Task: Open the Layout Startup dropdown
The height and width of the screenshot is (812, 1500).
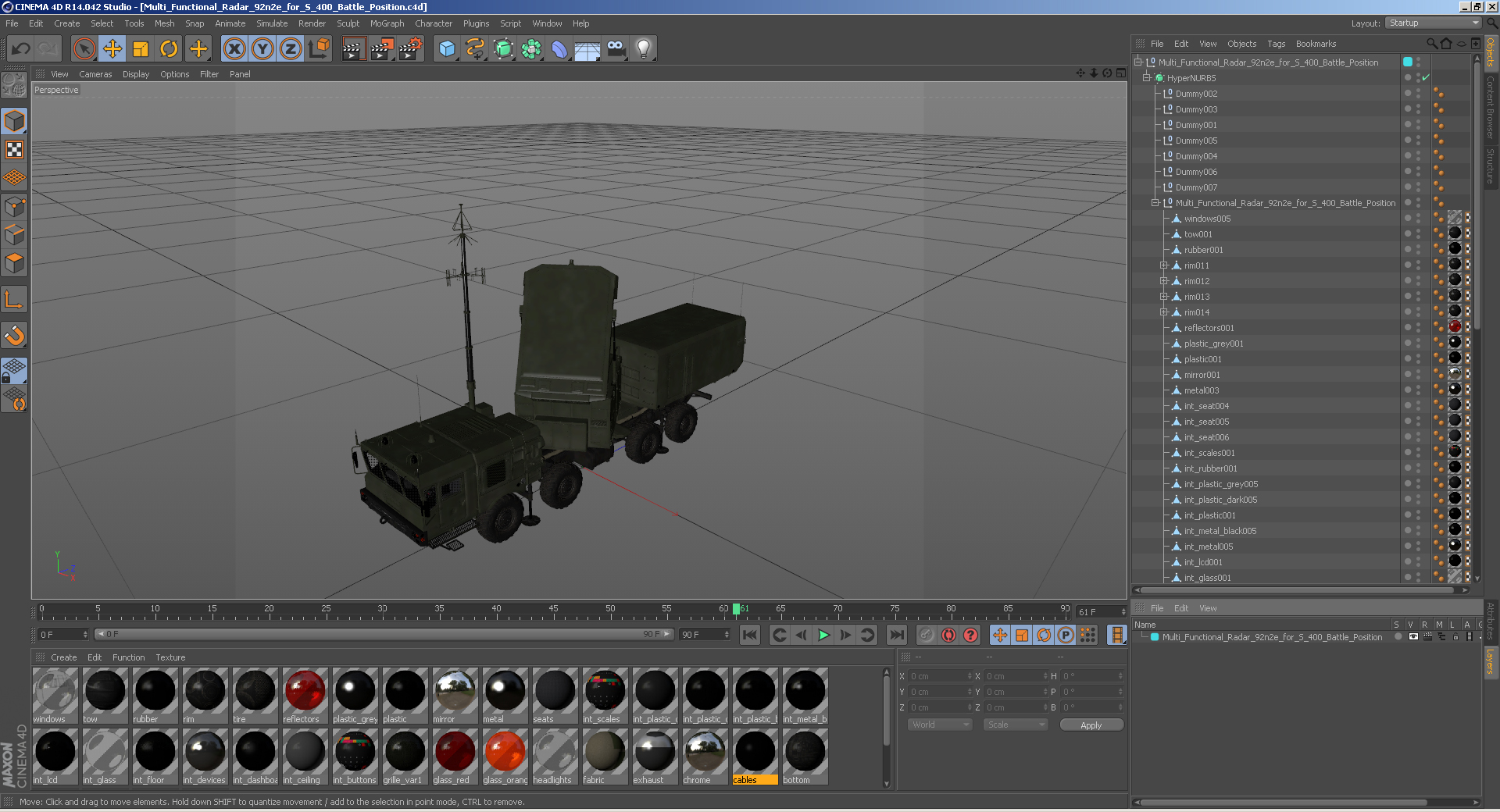Action: coord(1433,23)
